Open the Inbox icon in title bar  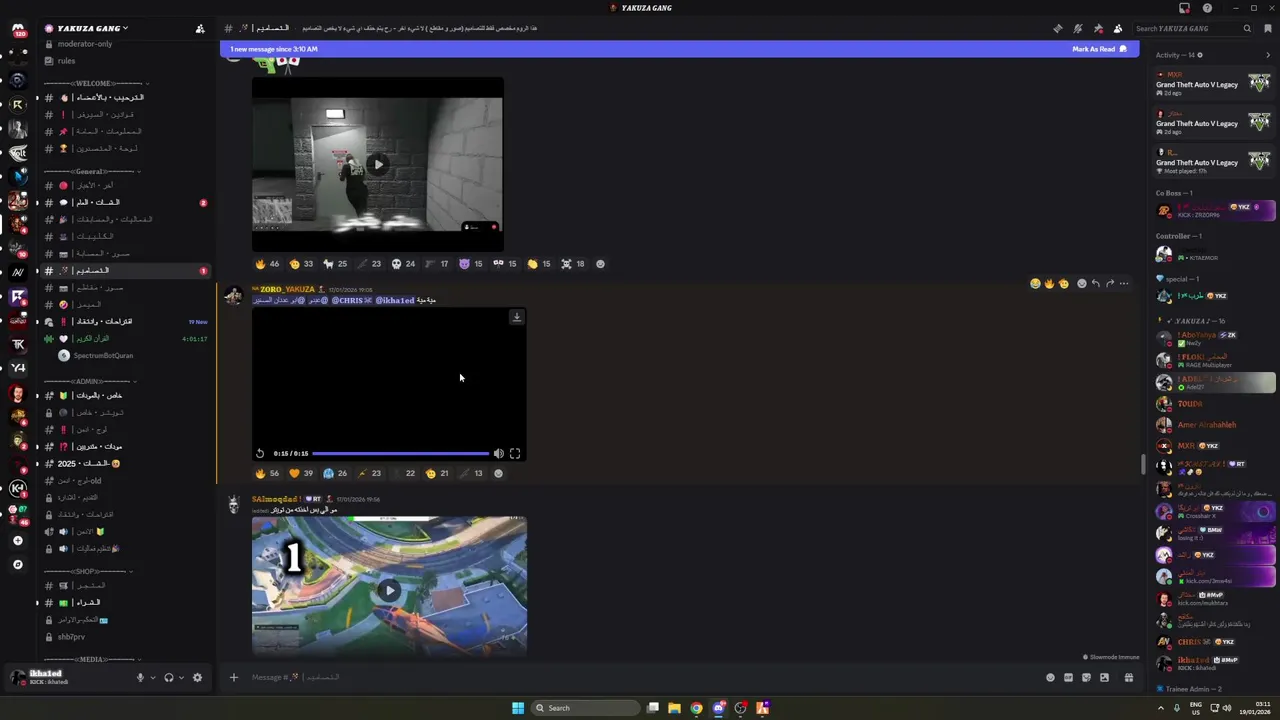point(1185,8)
